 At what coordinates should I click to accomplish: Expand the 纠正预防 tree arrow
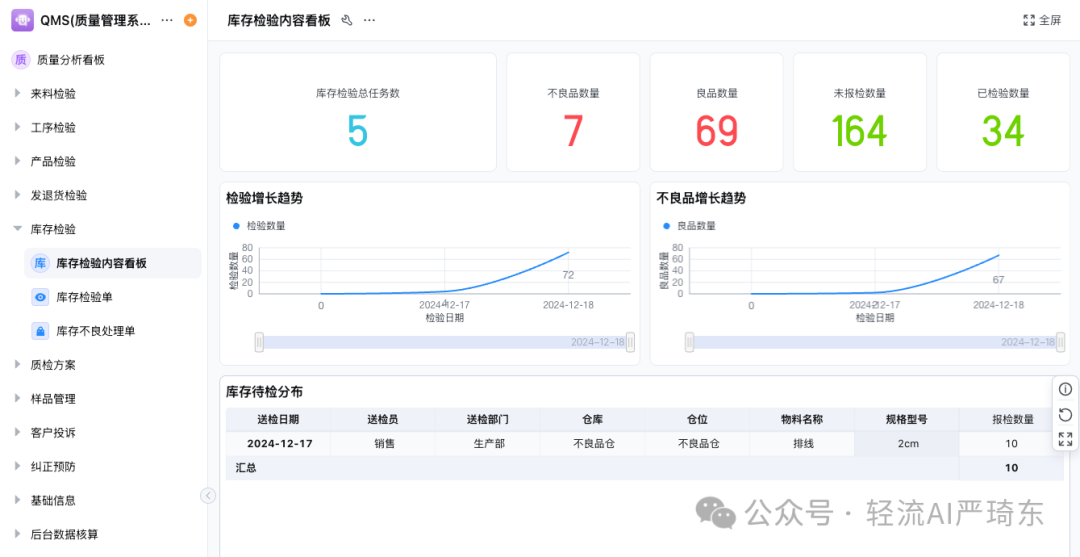pyautogui.click(x=18, y=466)
